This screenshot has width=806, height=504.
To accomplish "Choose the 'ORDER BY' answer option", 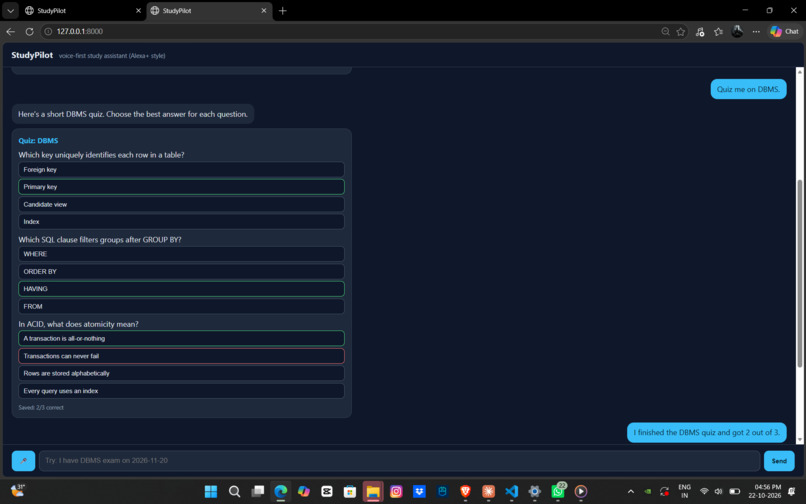I will [x=181, y=272].
